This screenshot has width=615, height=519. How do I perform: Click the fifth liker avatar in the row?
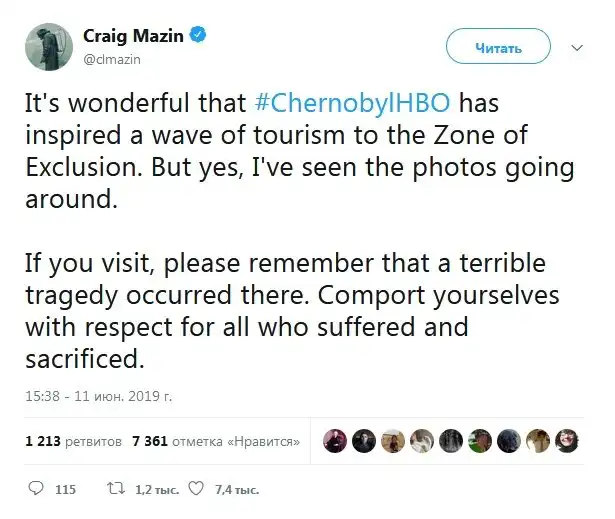coord(452,440)
